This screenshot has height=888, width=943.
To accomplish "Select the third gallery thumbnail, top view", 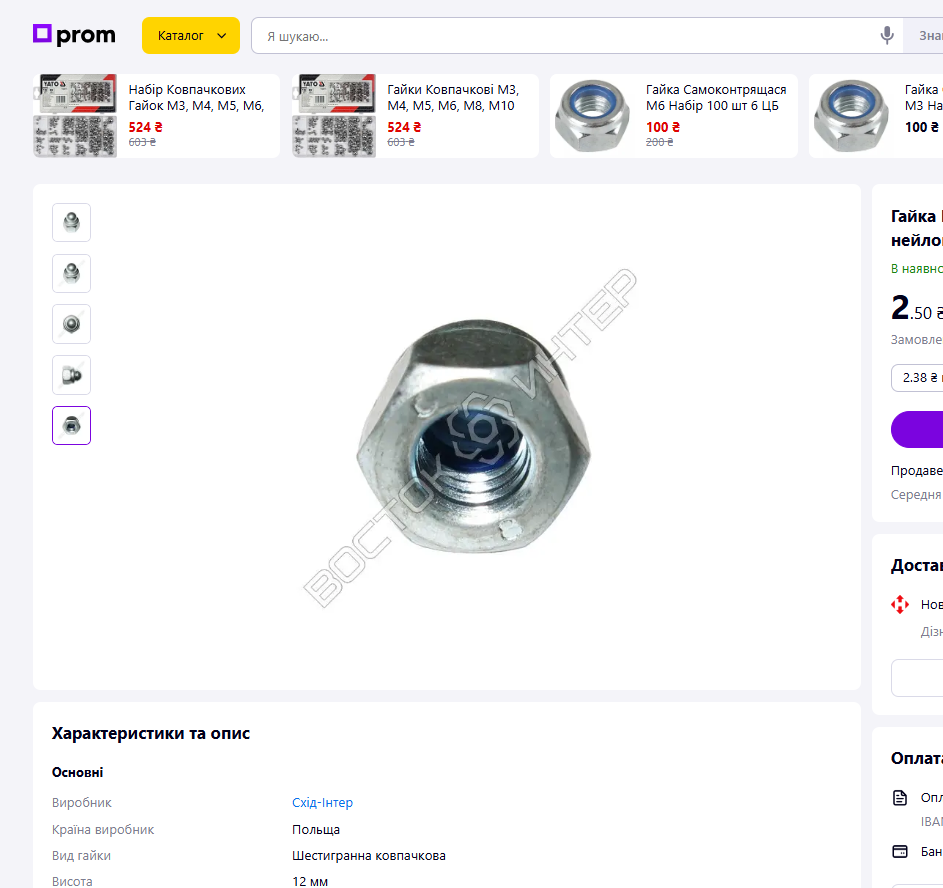I will click(72, 324).
